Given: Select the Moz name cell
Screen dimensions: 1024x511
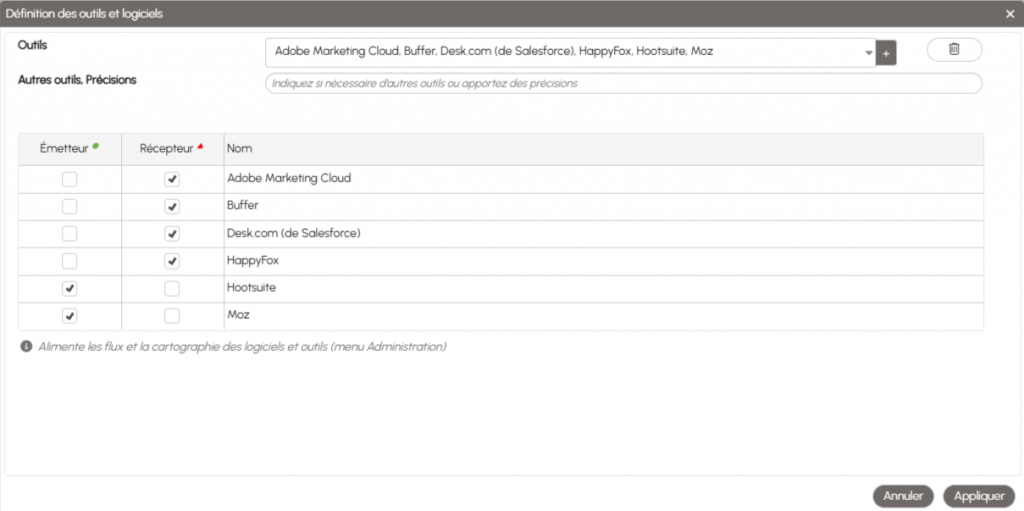Looking at the screenshot, I should [x=604, y=316].
